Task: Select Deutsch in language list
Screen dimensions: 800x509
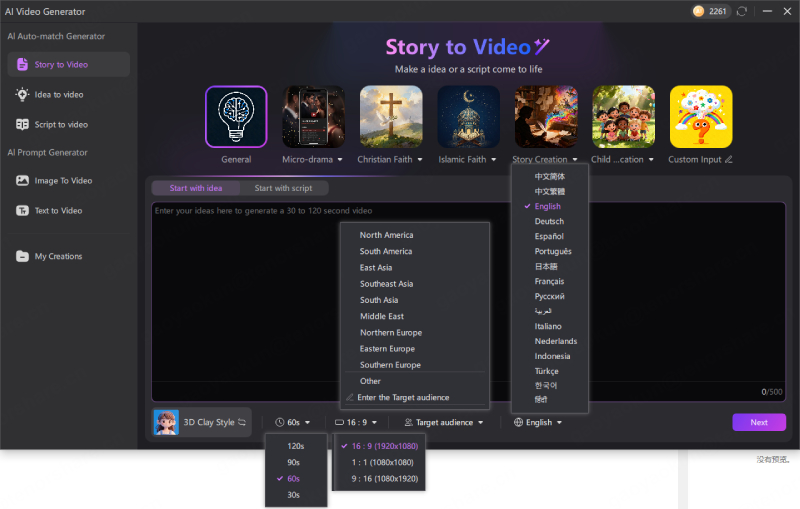Action: 549,222
